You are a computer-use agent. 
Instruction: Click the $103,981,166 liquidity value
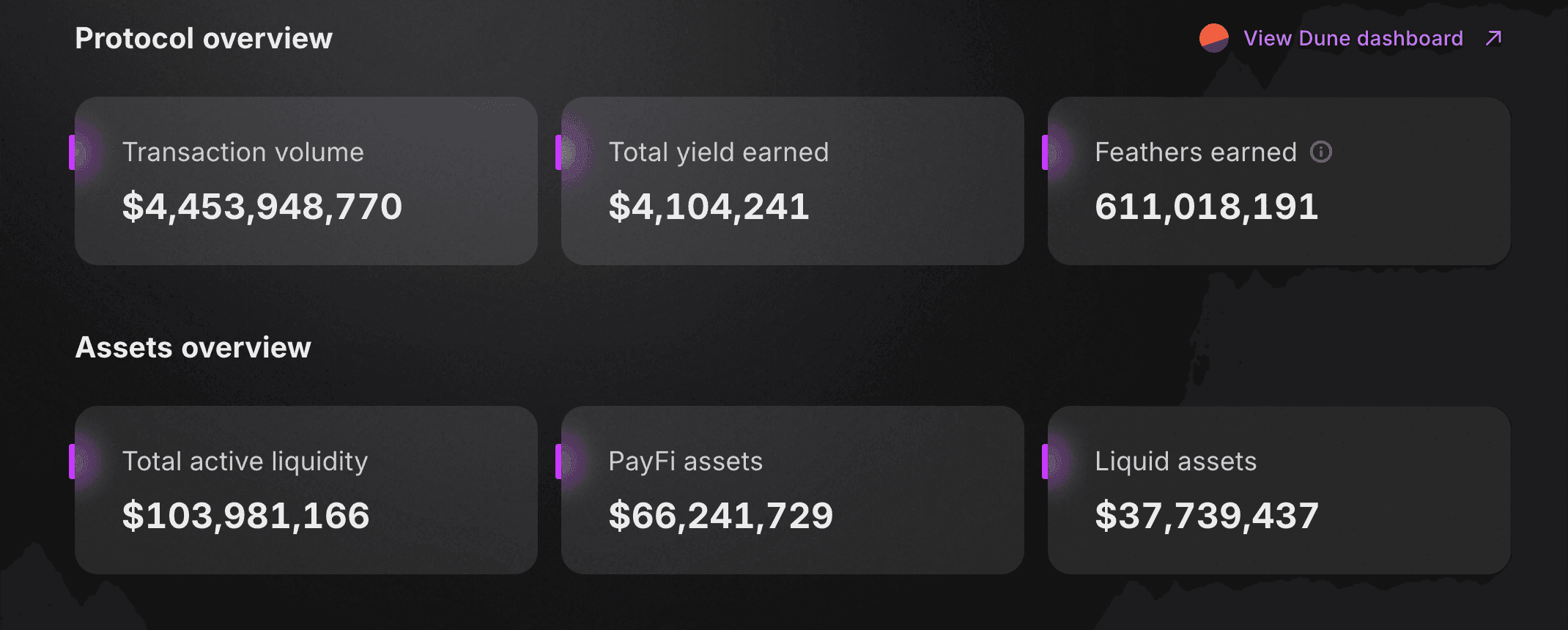[x=245, y=516]
